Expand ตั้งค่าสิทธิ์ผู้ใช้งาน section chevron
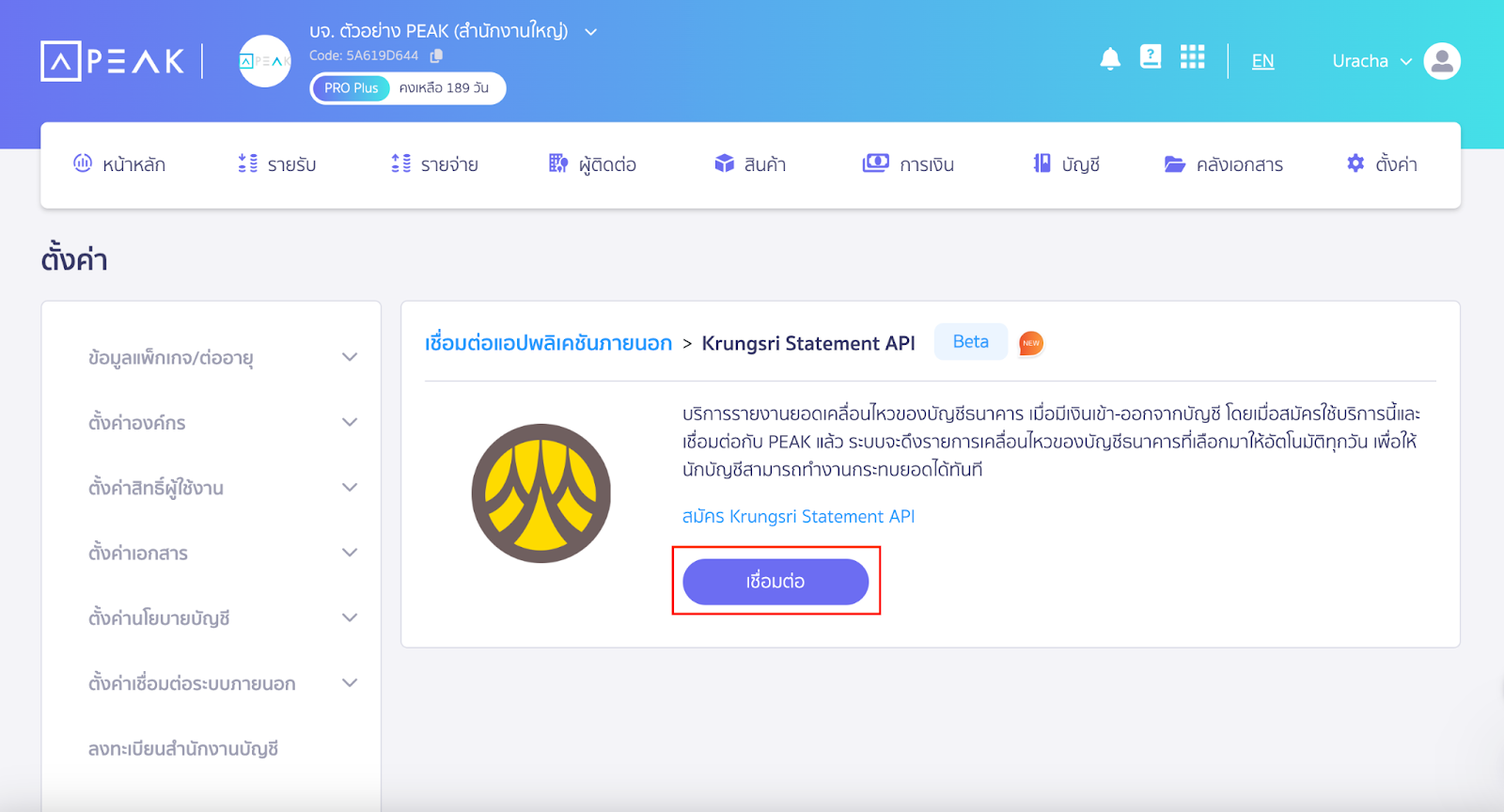The width and height of the screenshot is (1504, 812). pyautogui.click(x=350, y=487)
